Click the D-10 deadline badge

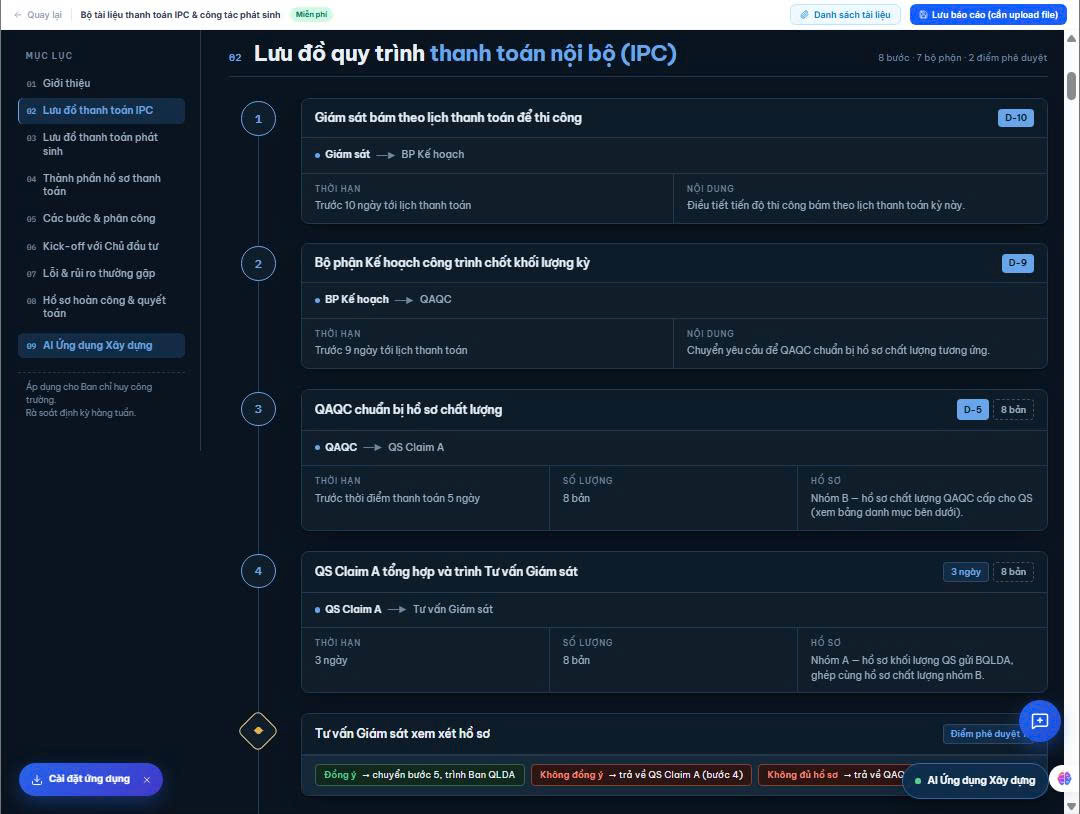click(1016, 118)
